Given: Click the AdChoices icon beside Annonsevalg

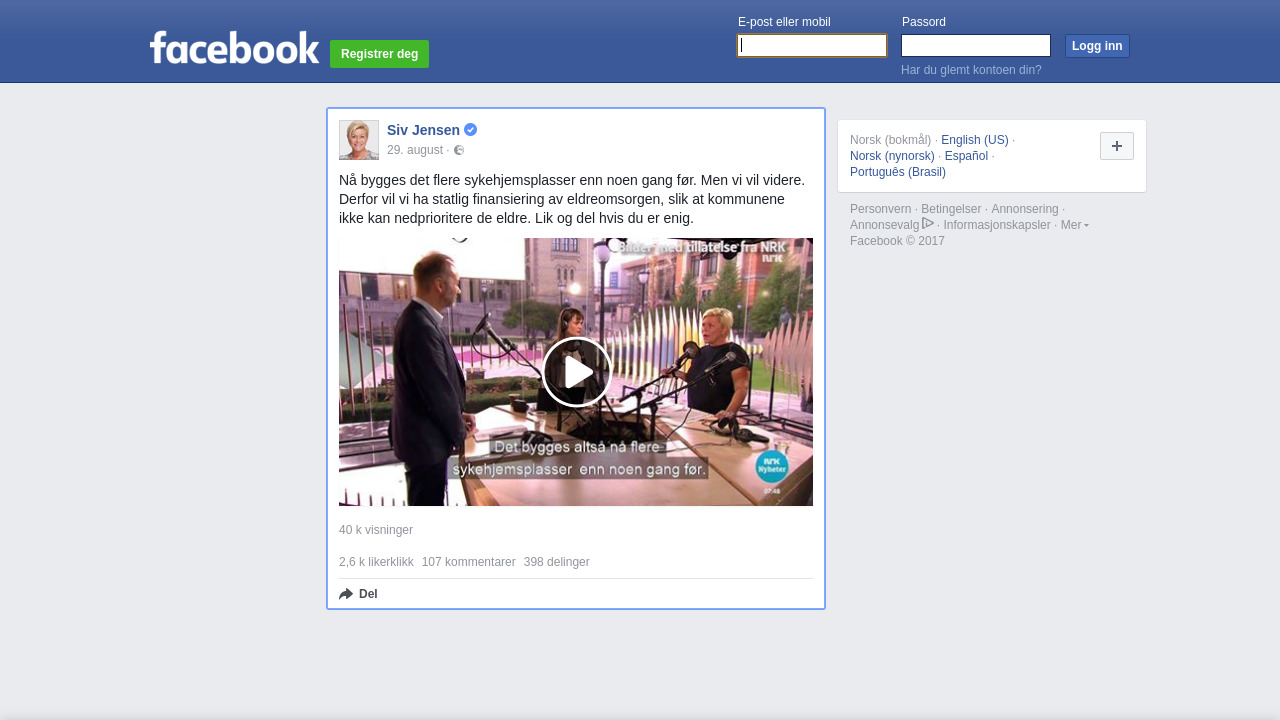Looking at the screenshot, I should (928, 224).
